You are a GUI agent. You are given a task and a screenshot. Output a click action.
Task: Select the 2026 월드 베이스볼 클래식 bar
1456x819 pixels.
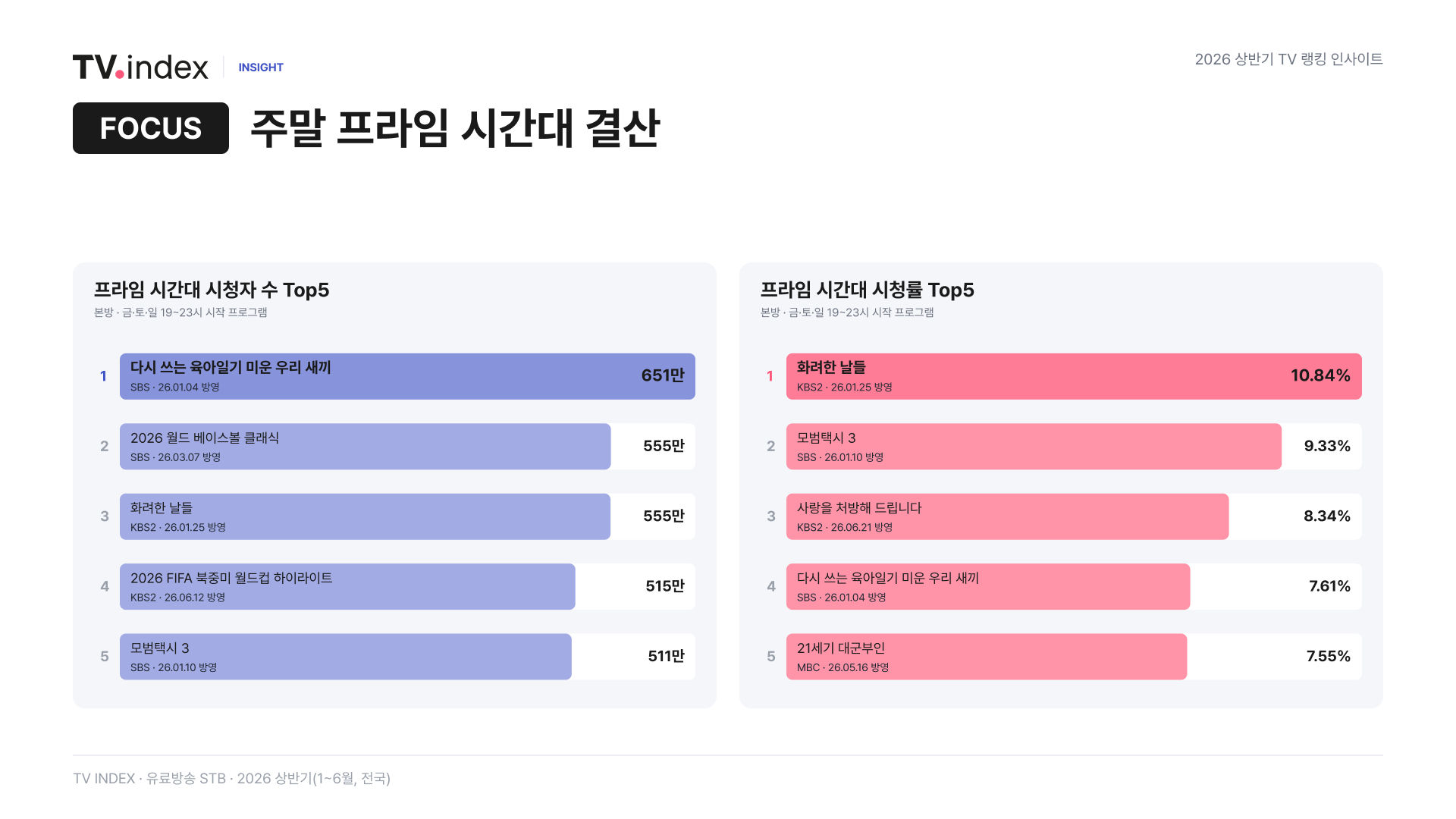click(x=407, y=447)
